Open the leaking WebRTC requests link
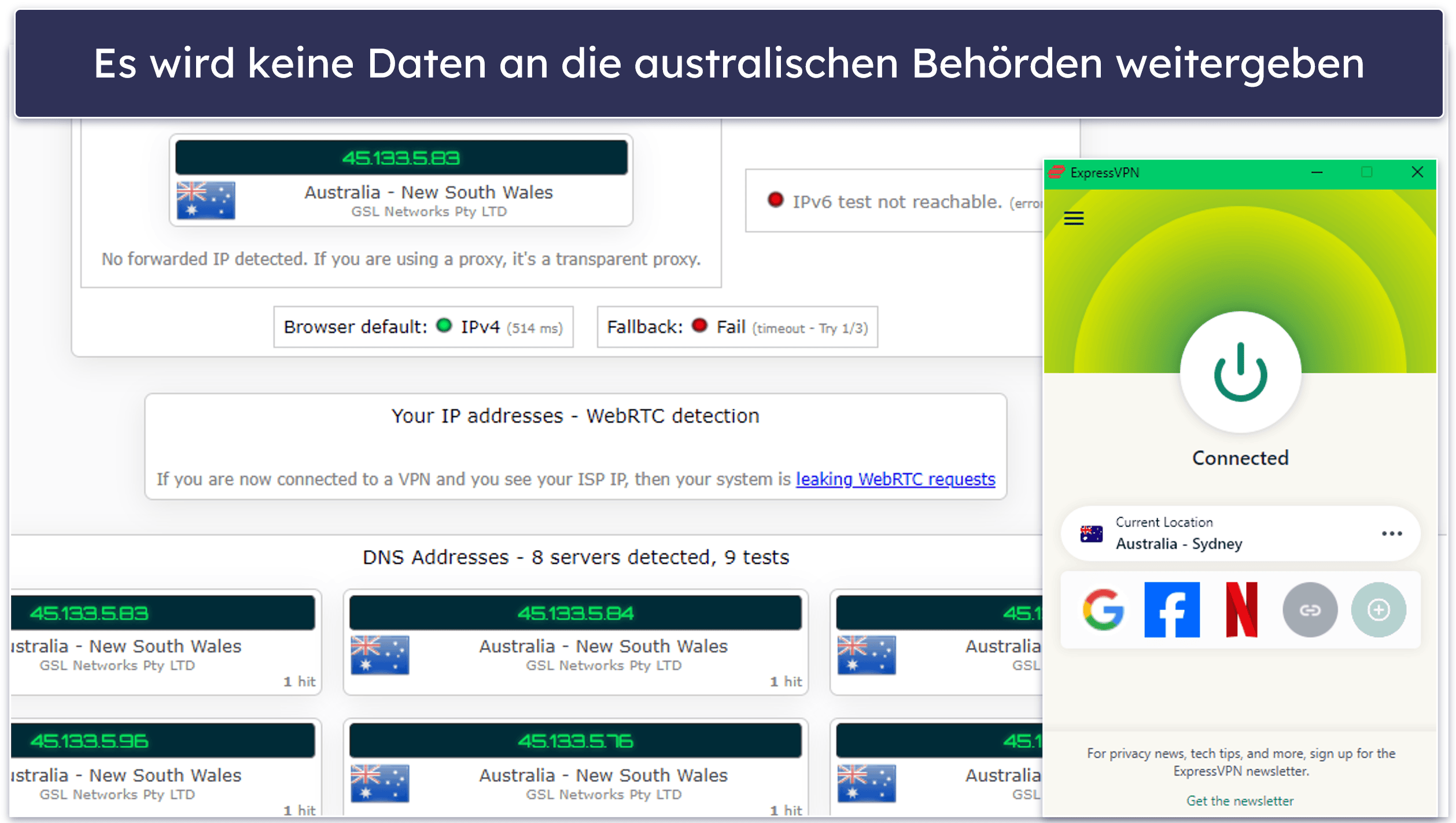 click(895, 479)
